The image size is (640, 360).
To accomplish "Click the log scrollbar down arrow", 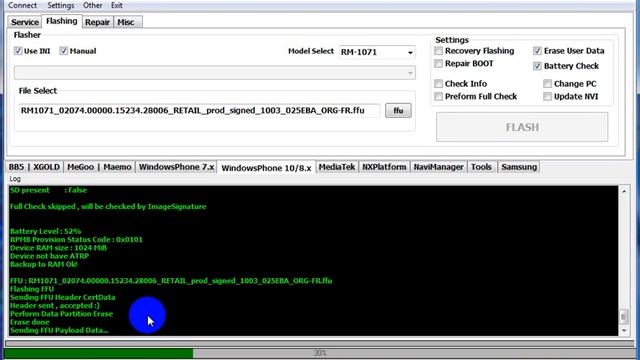I will click(624, 331).
